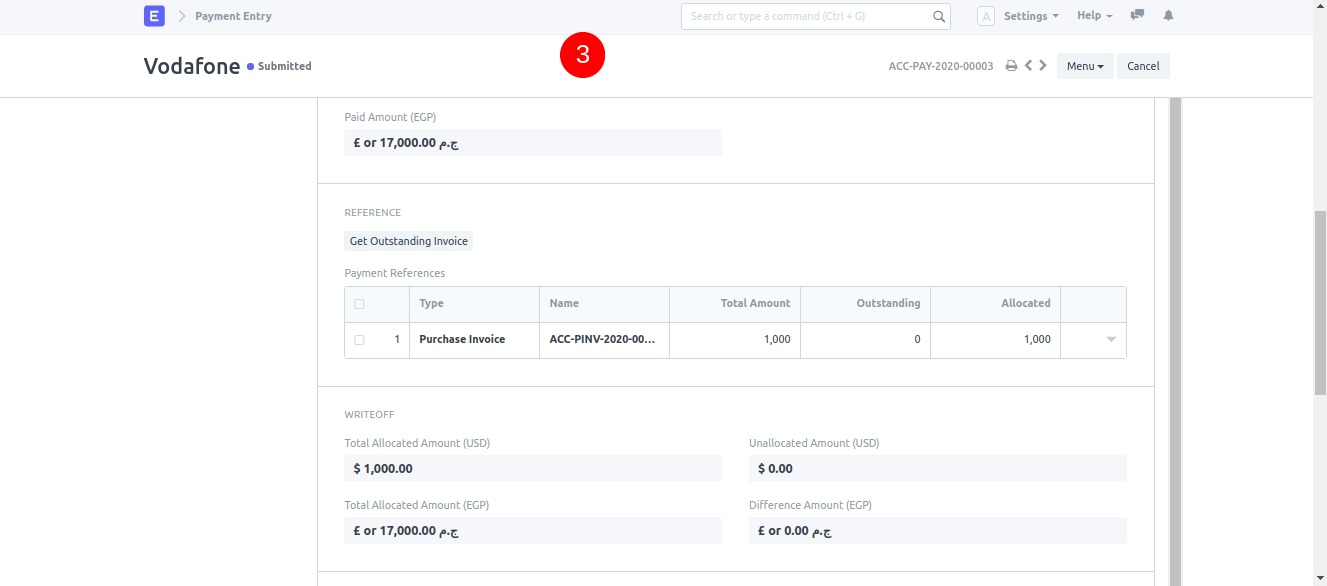Image resolution: width=1327 pixels, height=586 pixels.
Task: Click the page vertical scrollbar thumb
Action: pyautogui.click(x=1320, y=305)
